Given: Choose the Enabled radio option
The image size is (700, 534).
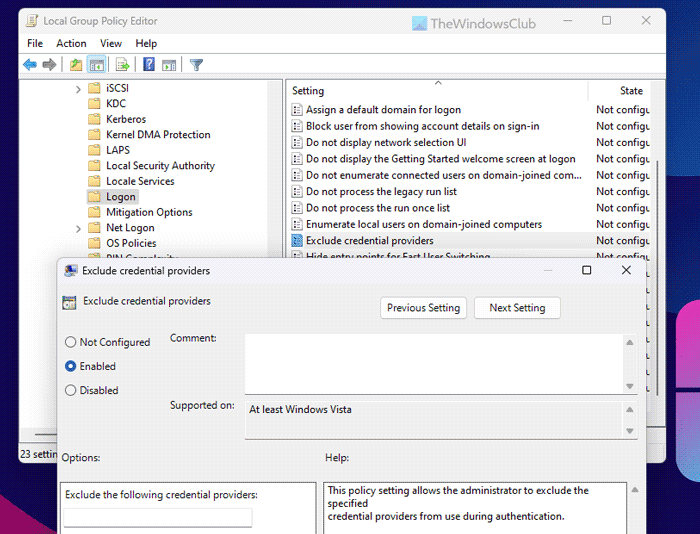Looking at the screenshot, I should point(71,366).
